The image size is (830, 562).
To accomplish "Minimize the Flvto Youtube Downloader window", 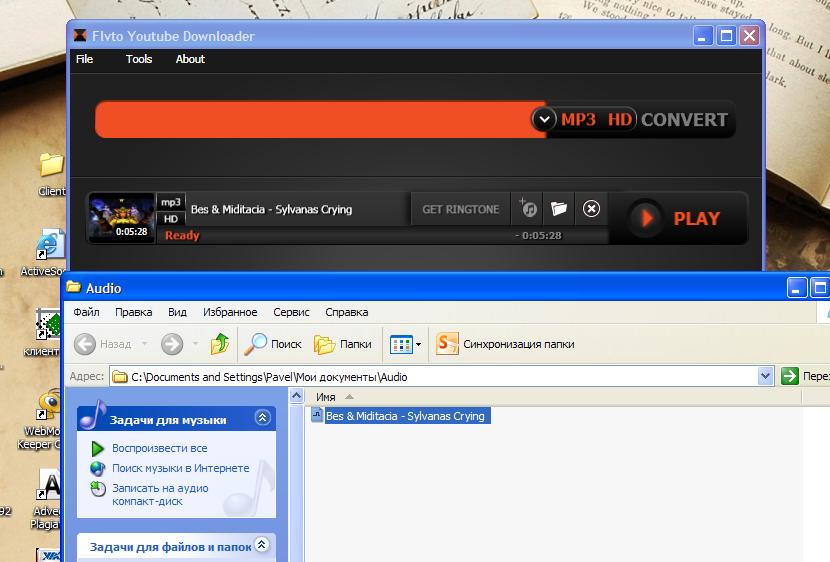I will [702, 36].
